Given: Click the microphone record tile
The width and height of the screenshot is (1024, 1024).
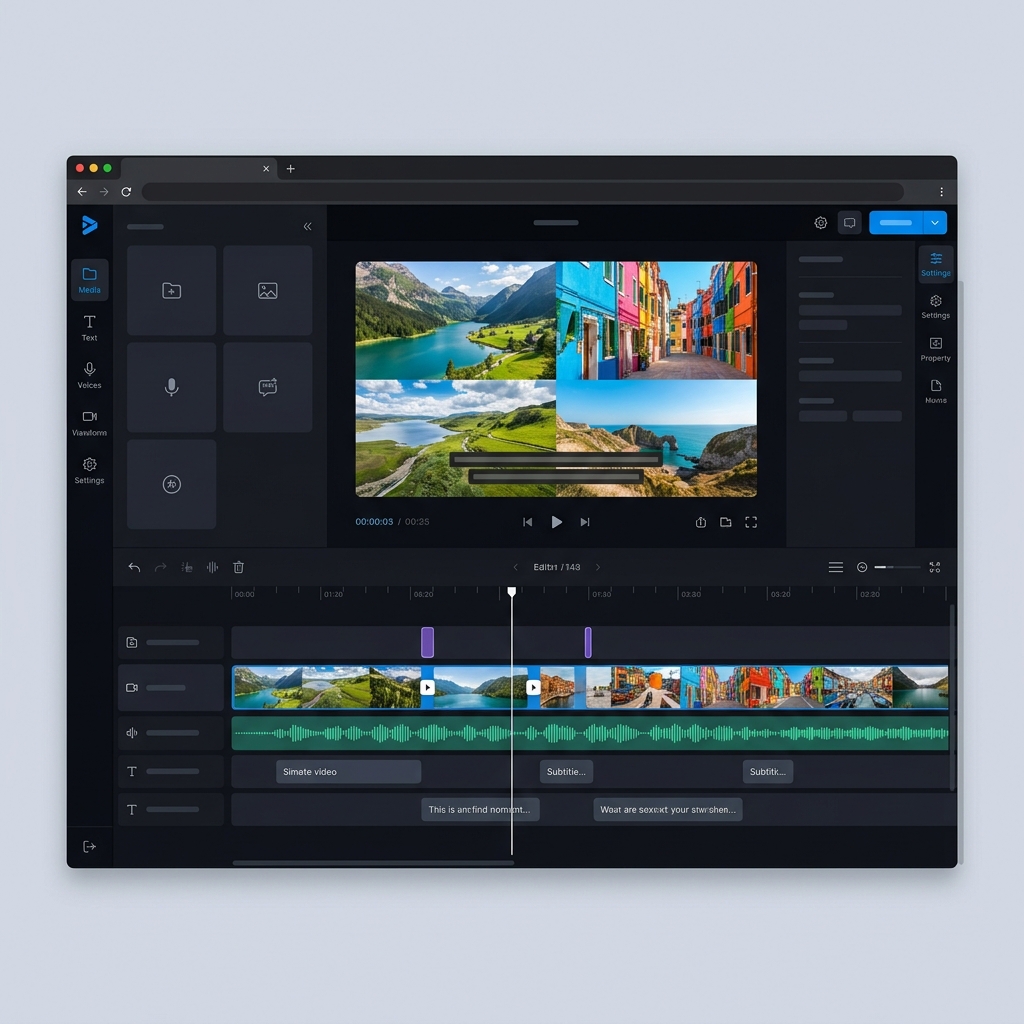Looking at the screenshot, I should pos(172,387).
